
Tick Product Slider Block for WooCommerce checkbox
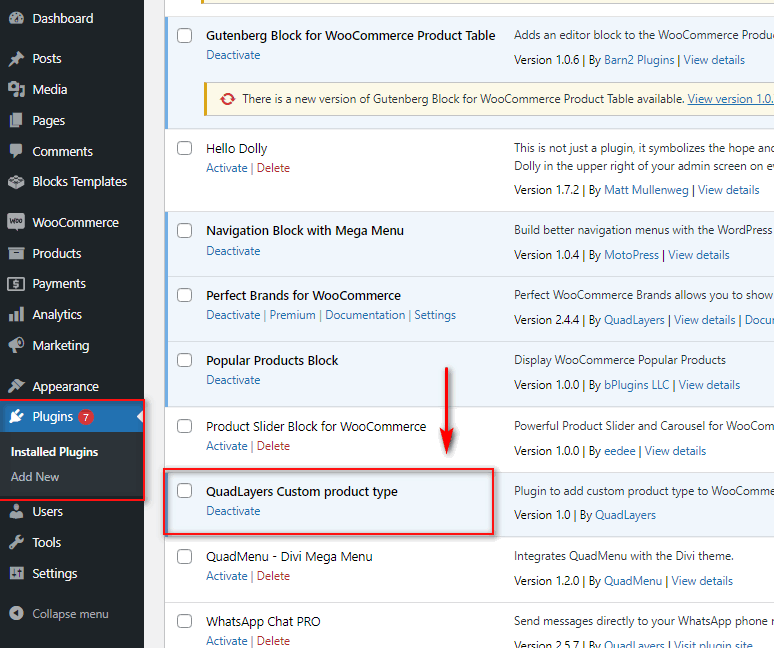click(x=185, y=426)
